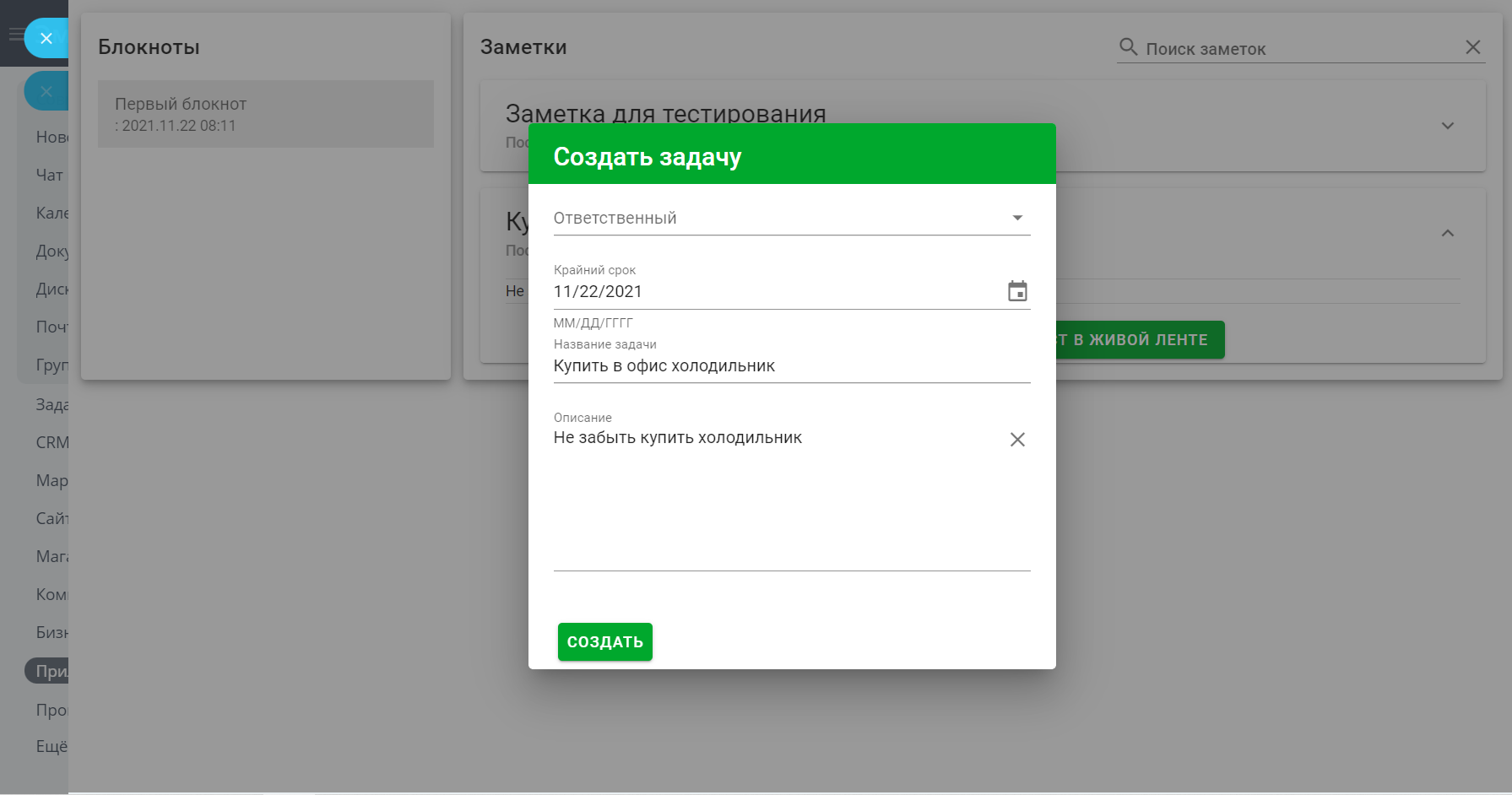Screen dimensions: 1512x795
Task: Clear the description text with X icon
Action: pos(1017,440)
